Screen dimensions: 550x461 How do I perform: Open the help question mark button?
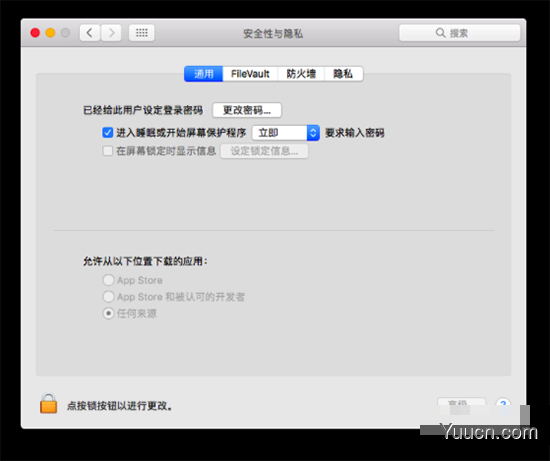point(503,403)
